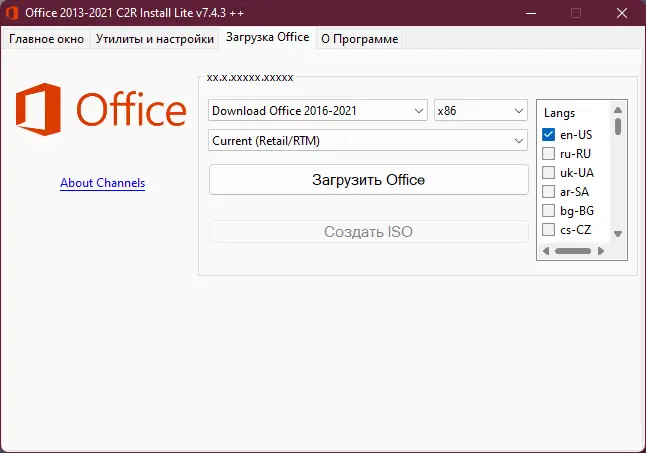Click the Langs horizontal scrollbar thumb
The width and height of the screenshot is (646, 453).
573,251
